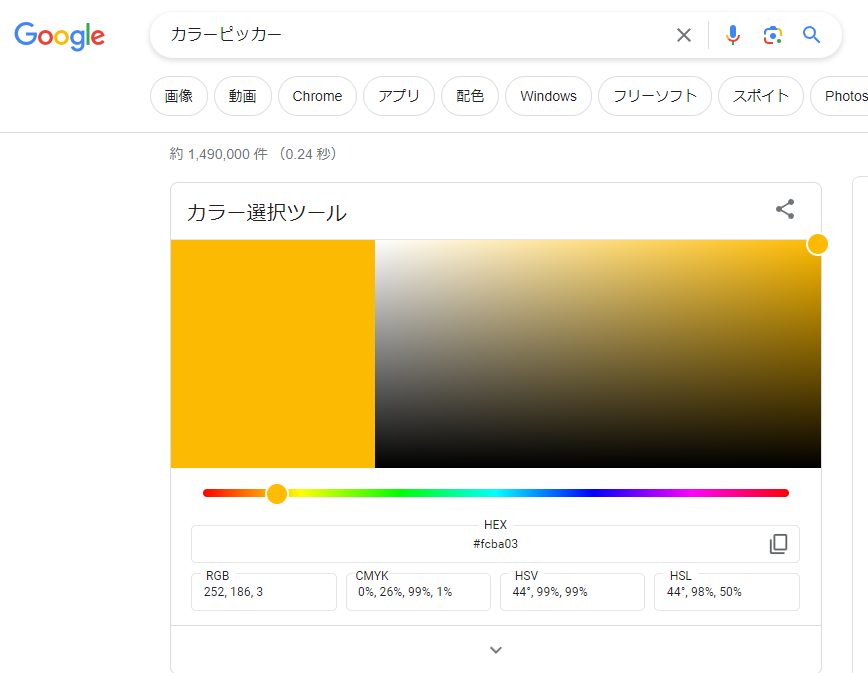Viewport: 868px width, 673px height.
Task: Click the HEX value field #fcba03
Action: pyautogui.click(x=495, y=544)
